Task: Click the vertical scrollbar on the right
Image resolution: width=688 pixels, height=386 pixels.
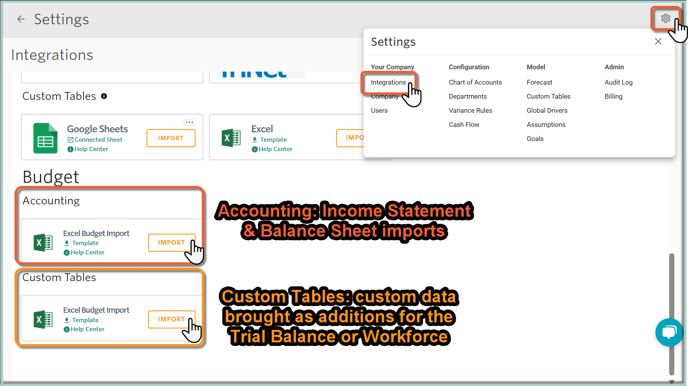Action: pyautogui.click(x=671, y=314)
